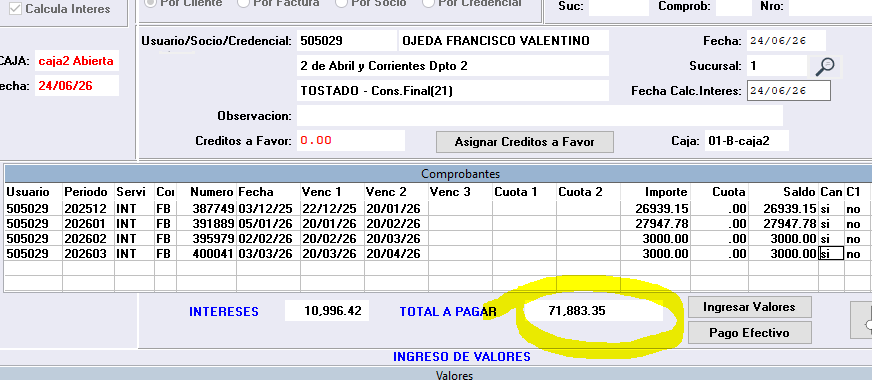This screenshot has width=872, height=380.
Task: Select the Por Cliente radio button
Action: [x=150, y=3]
